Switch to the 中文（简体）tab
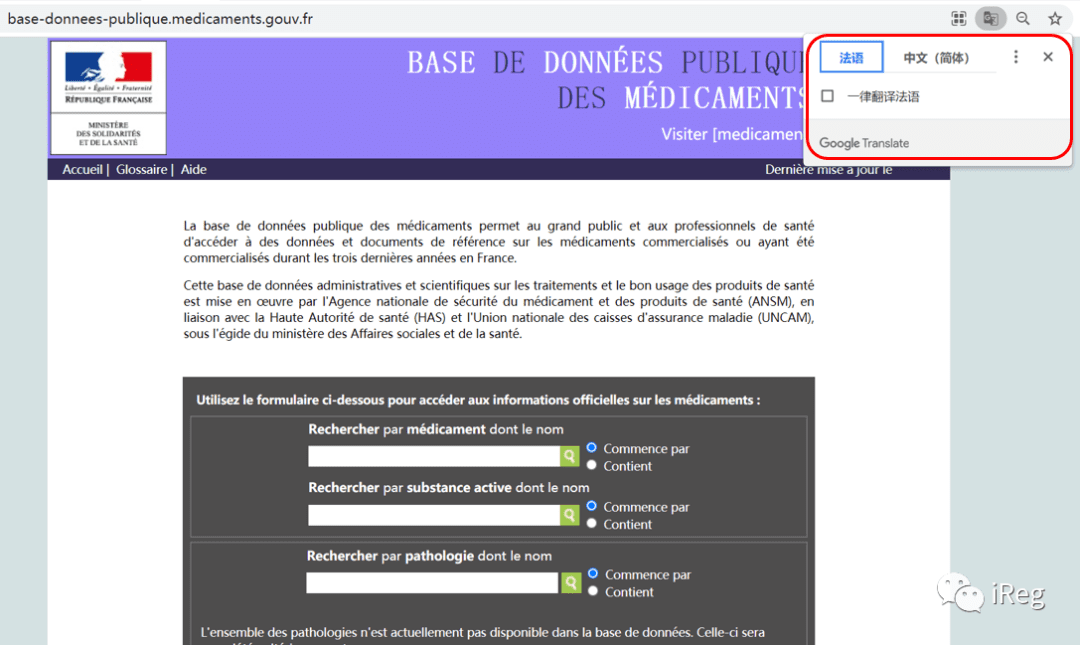The width and height of the screenshot is (1080, 645). coord(937,58)
